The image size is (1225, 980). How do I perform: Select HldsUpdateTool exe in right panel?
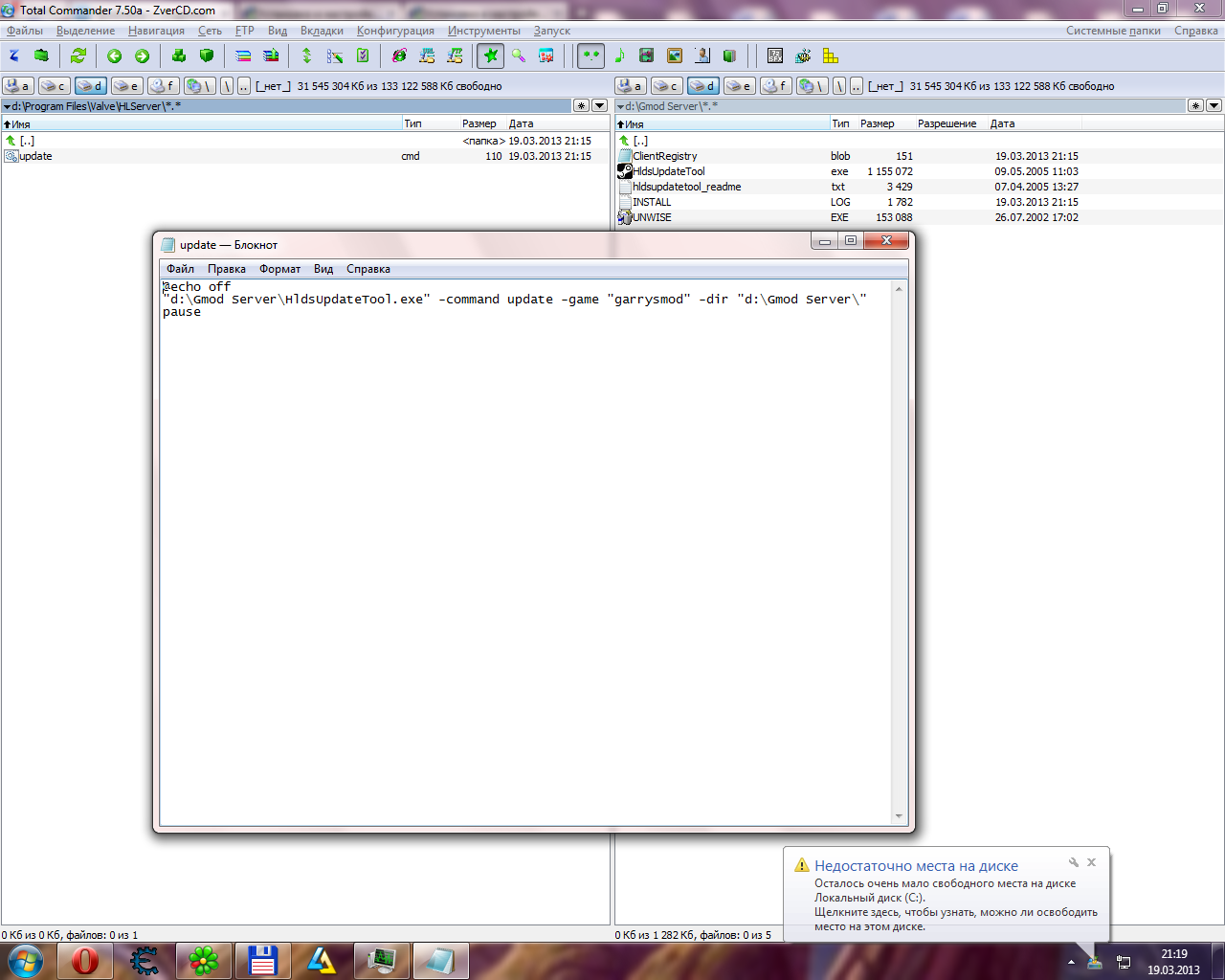(x=919, y=171)
